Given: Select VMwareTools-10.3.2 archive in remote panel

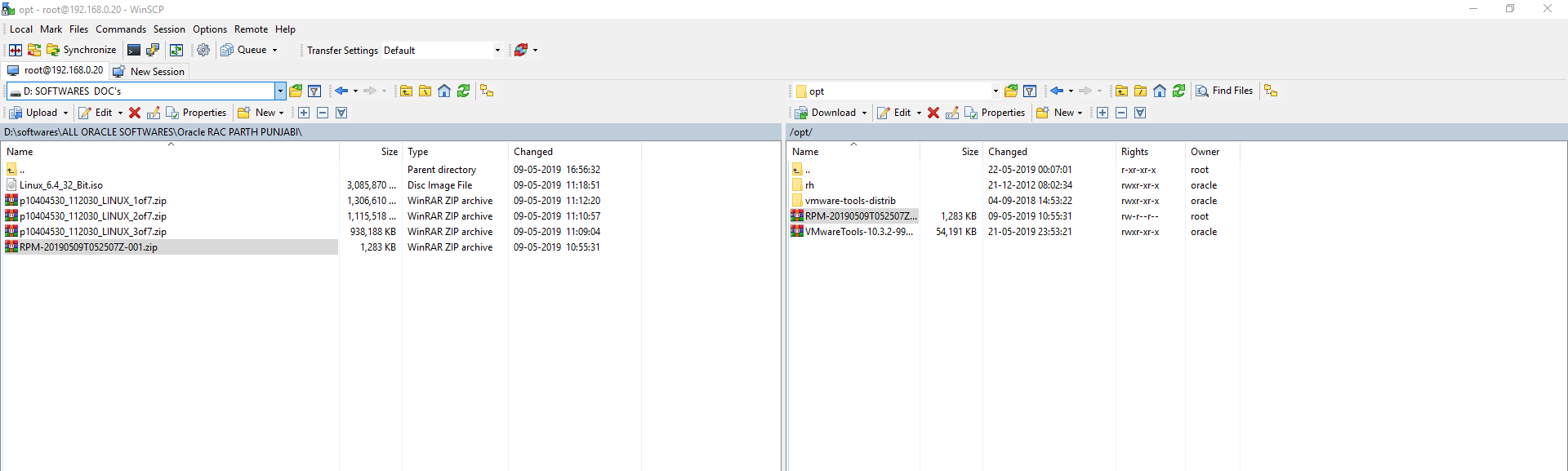Looking at the screenshot, I should point(859,232).
